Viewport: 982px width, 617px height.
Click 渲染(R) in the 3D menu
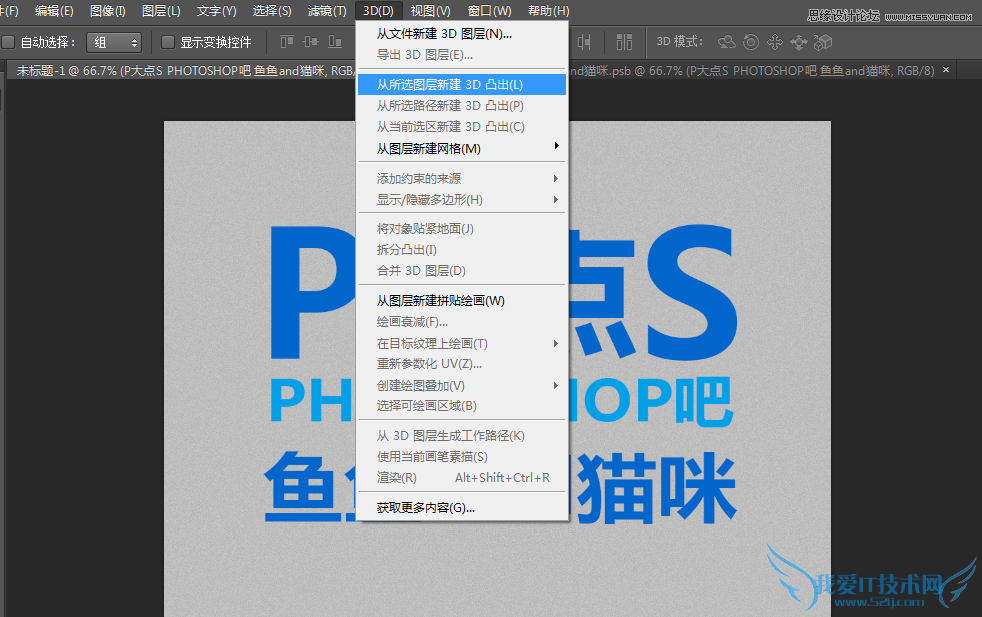point(396,477)
